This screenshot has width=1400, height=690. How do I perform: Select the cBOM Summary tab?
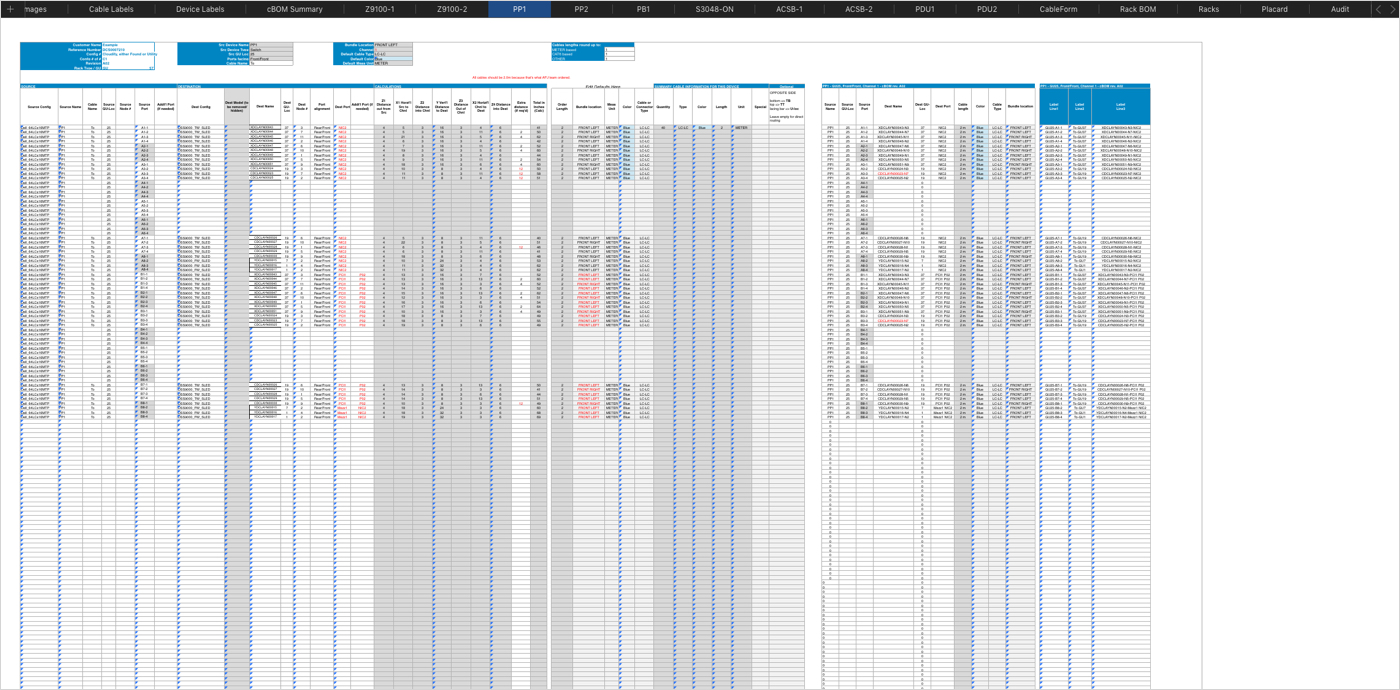point(294,9)
